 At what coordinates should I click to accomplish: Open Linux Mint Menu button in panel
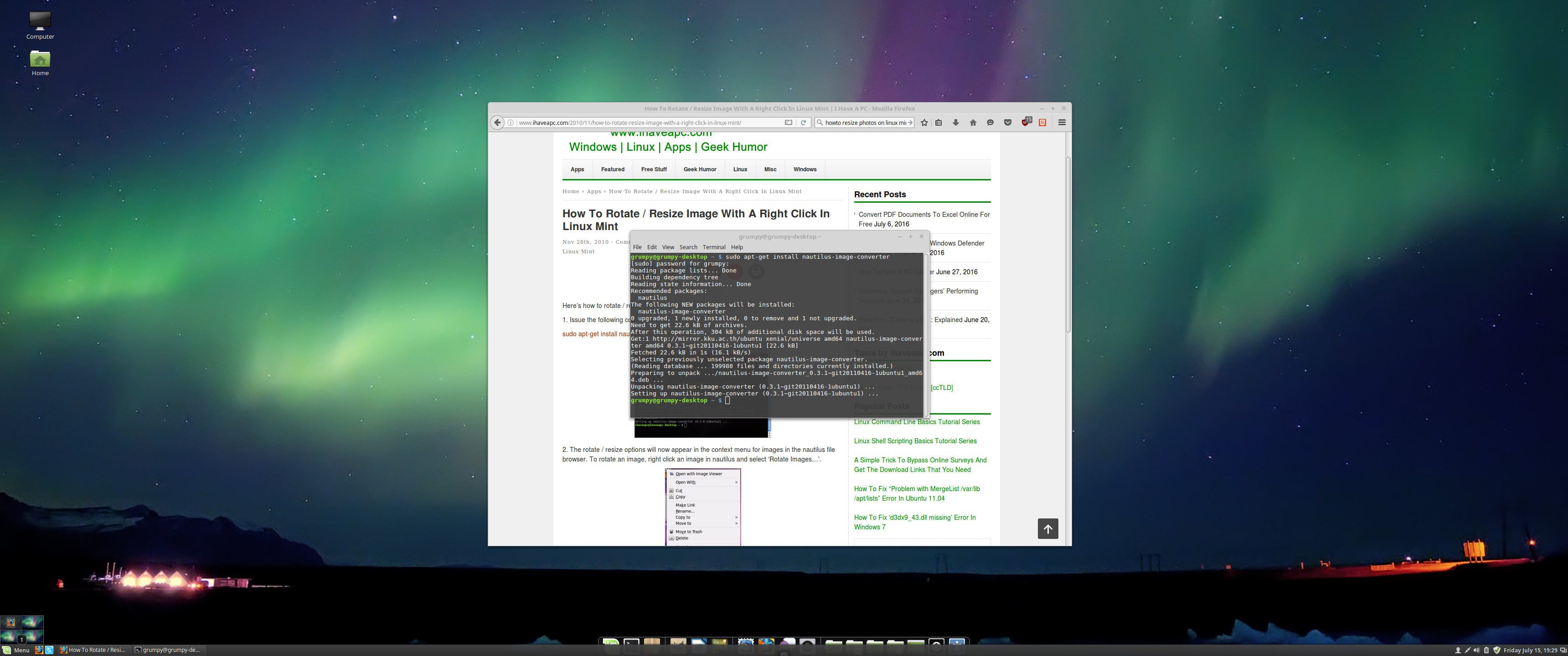(16, 650)
